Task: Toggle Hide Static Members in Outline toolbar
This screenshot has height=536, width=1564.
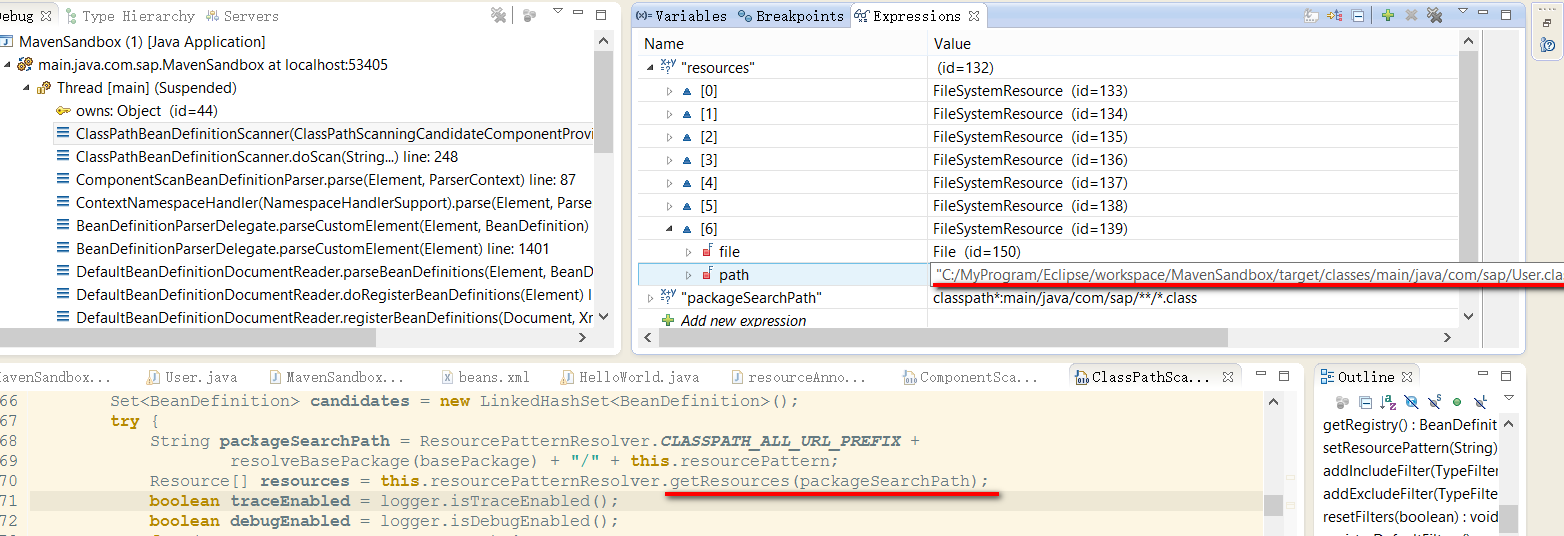Action: [1434, 402]
